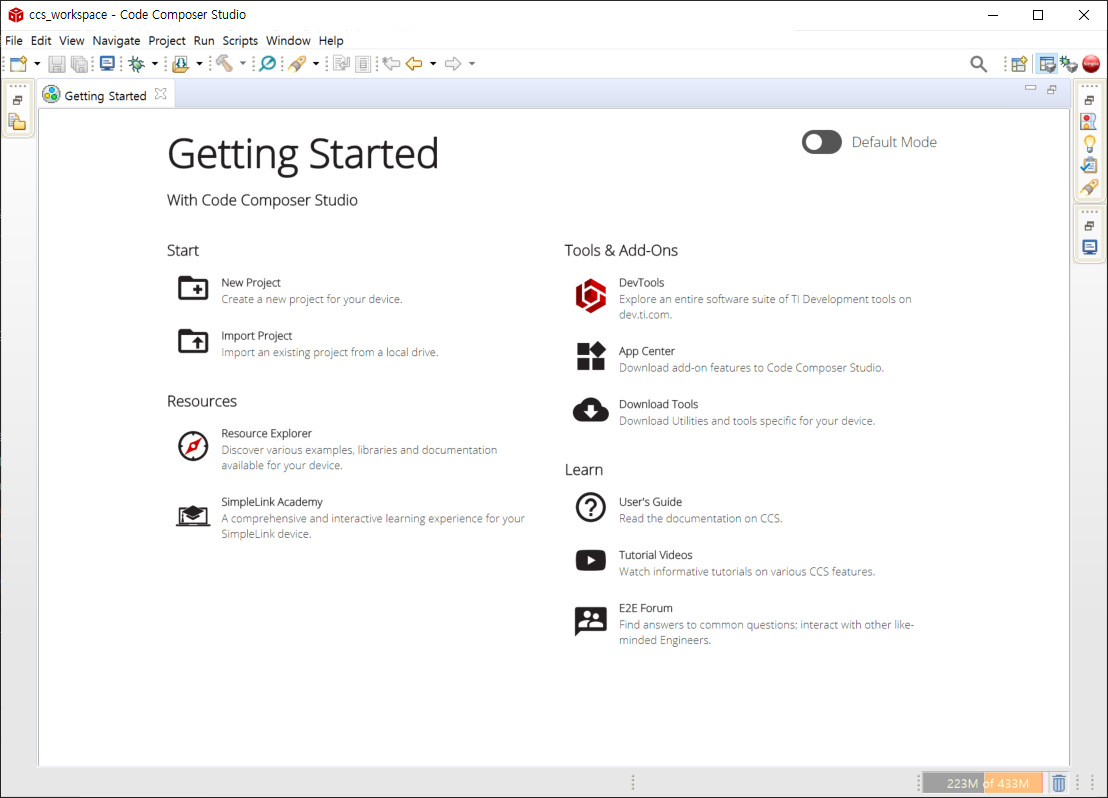Click the SimpleLink Academy graduation cap icon
Viewport: 1108px width, 798px height.
(193, 515)
